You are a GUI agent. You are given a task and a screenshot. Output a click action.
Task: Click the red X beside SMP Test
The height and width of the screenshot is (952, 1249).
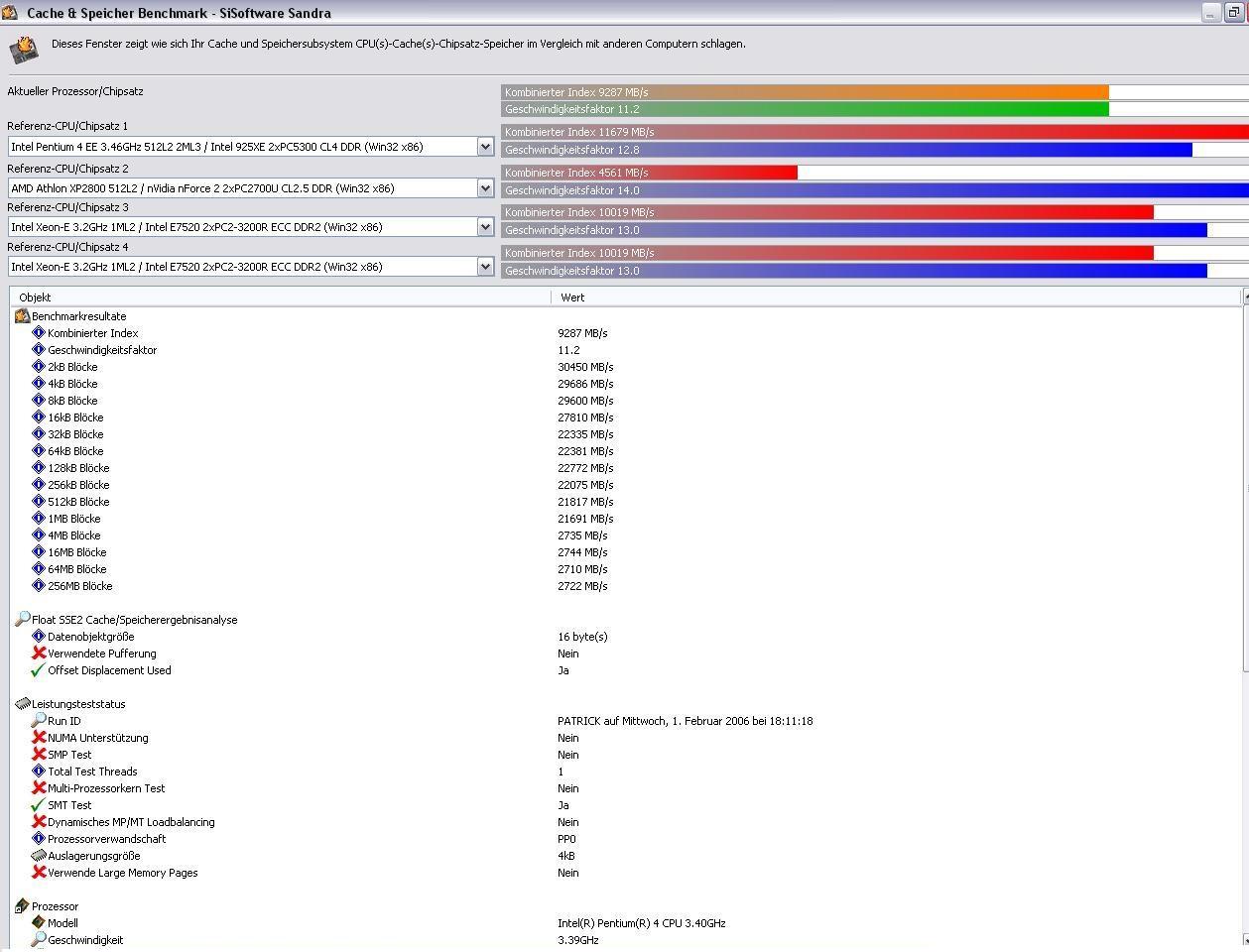39,755
